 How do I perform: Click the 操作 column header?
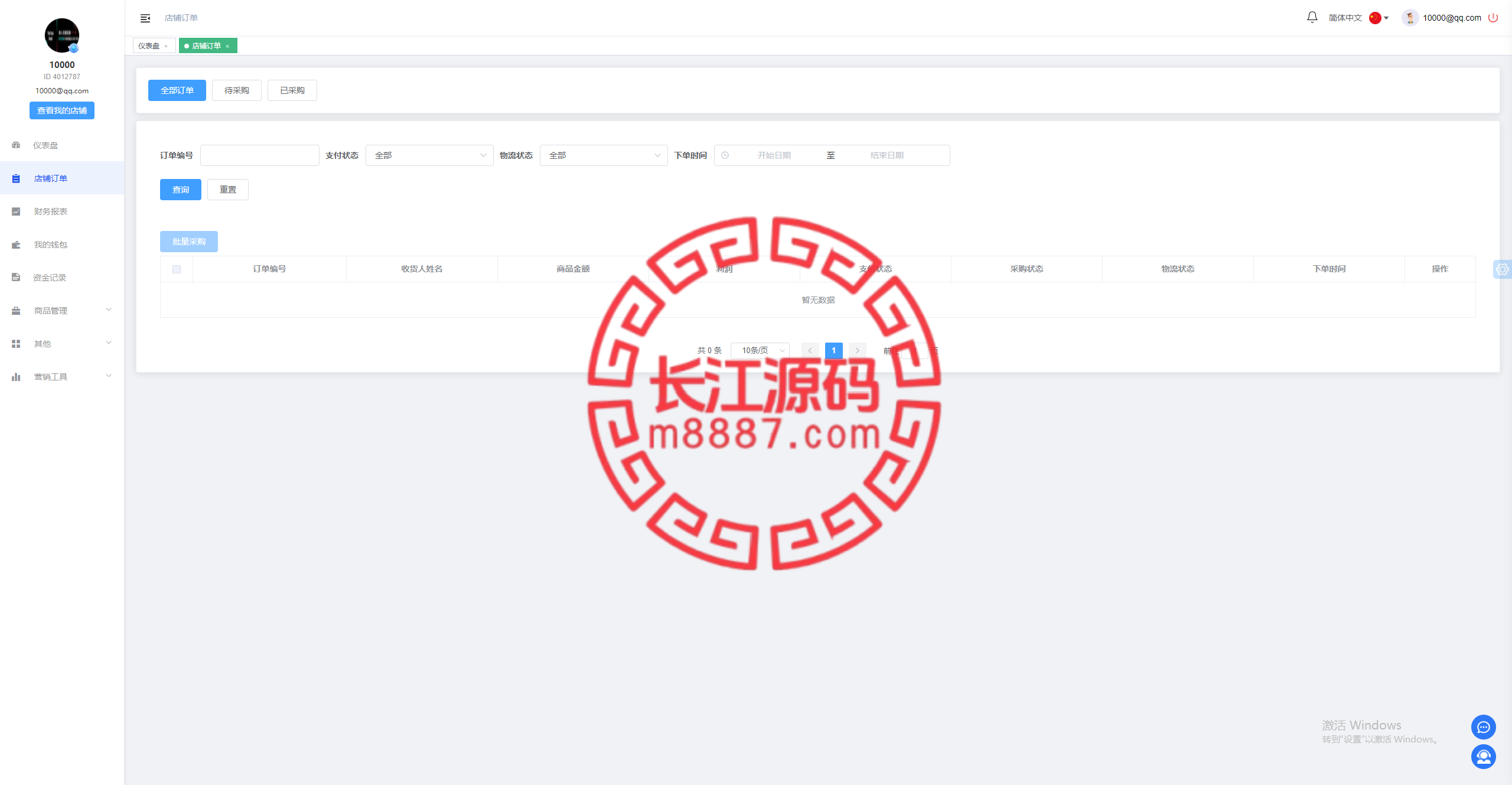pyautogui.click(x=1440, y=269)
